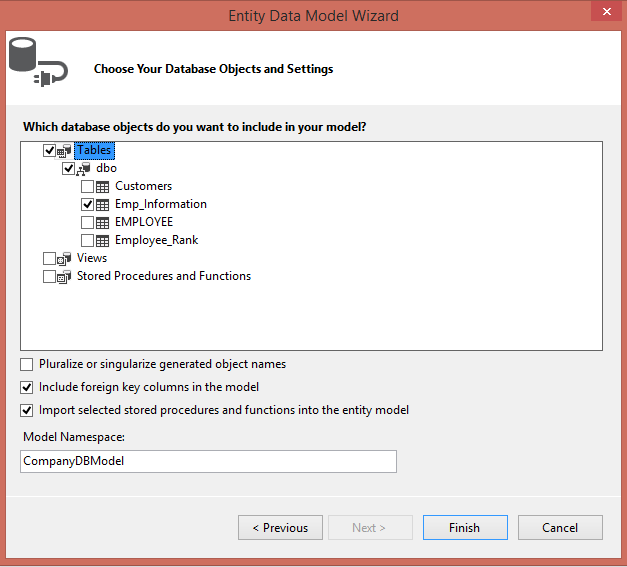This screenshot has width=627, height=567.
Task: Check the Customers table checkbox
Action: (87, 186)
